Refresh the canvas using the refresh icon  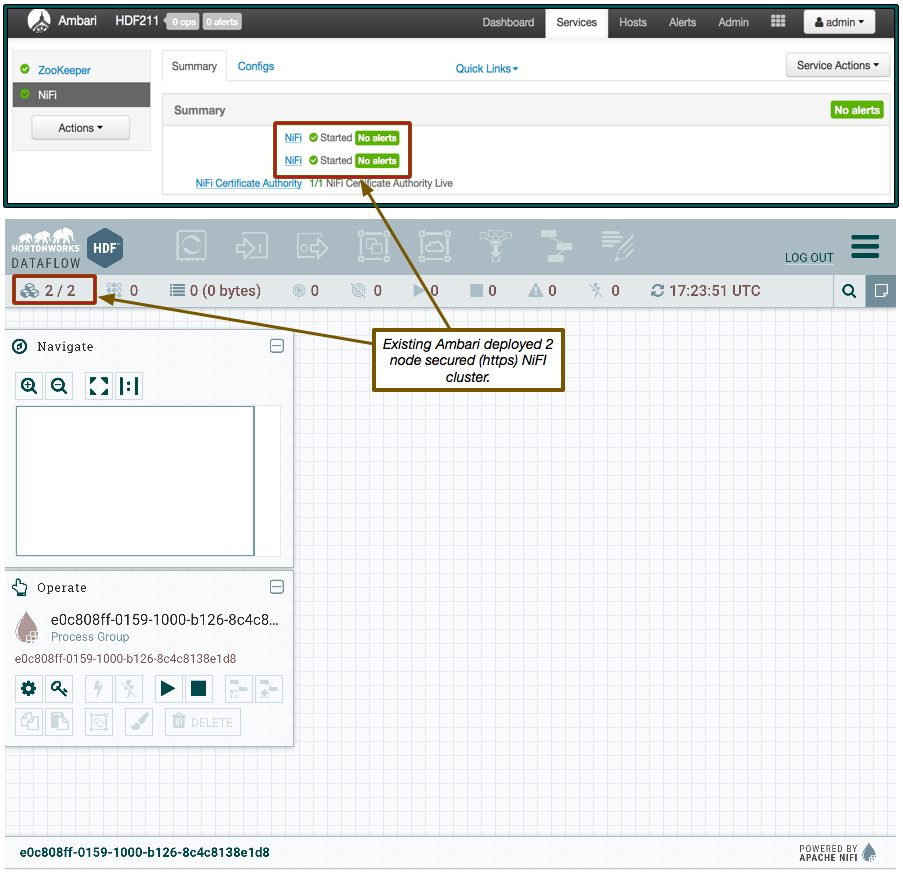point(659,291)
